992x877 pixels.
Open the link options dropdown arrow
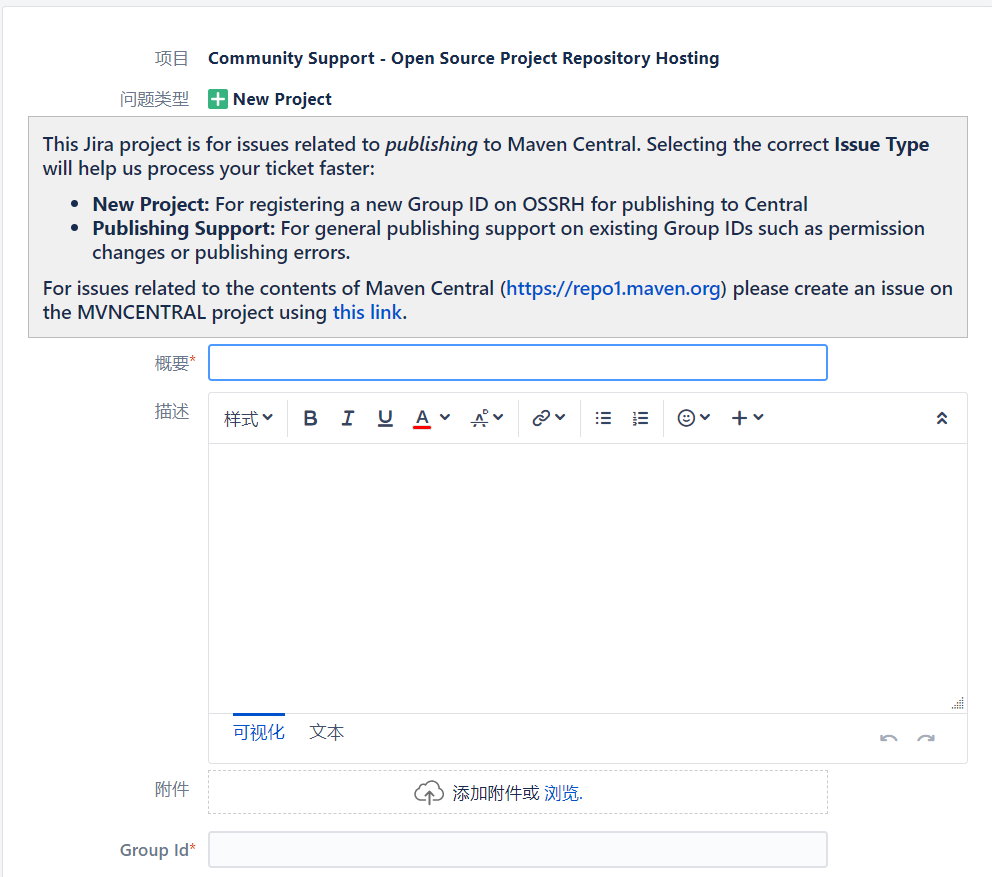(x=560, y=418)
